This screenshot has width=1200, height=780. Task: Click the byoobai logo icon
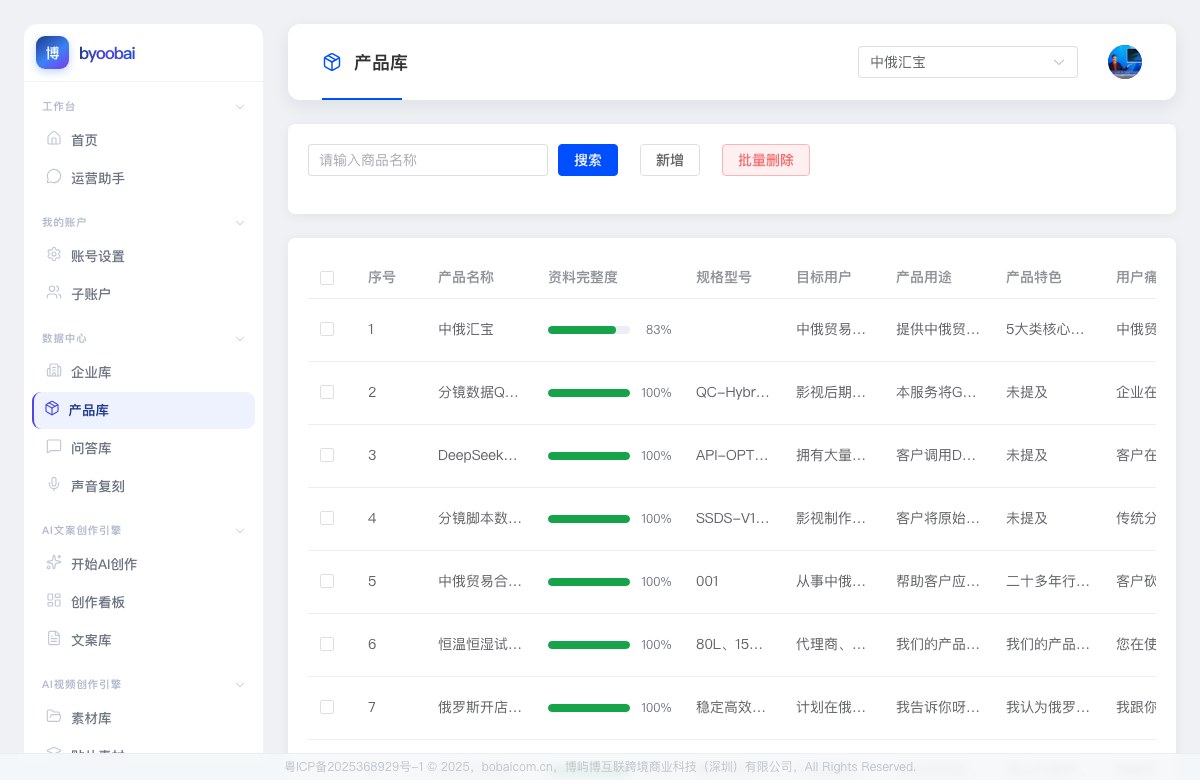[52, 53]
